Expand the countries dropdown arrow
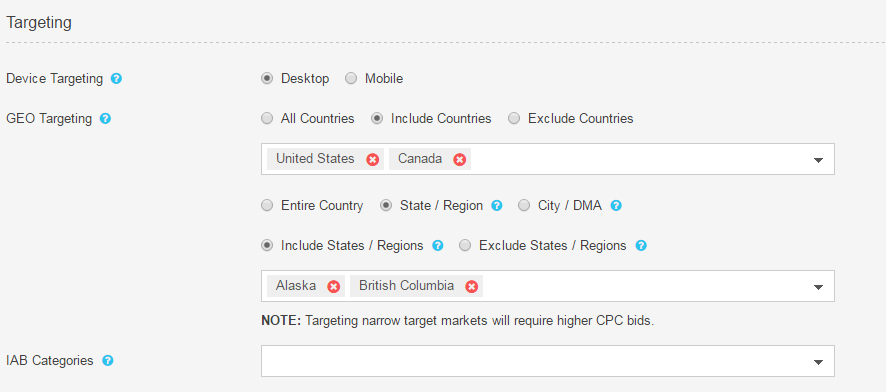 tap(818, 160)
